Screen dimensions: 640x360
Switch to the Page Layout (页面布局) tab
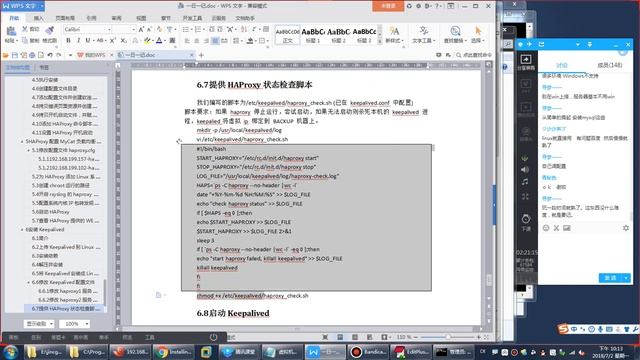(65, 18)
